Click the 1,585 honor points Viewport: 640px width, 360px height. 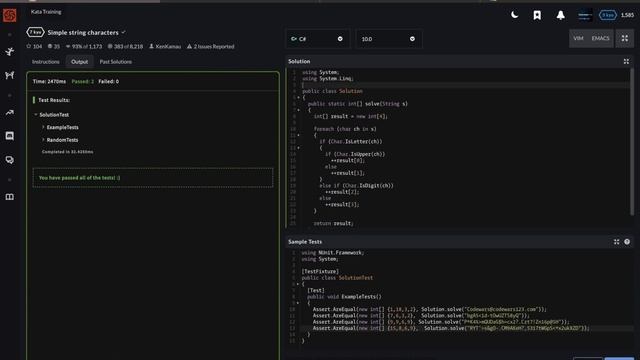tap(627, 15)
